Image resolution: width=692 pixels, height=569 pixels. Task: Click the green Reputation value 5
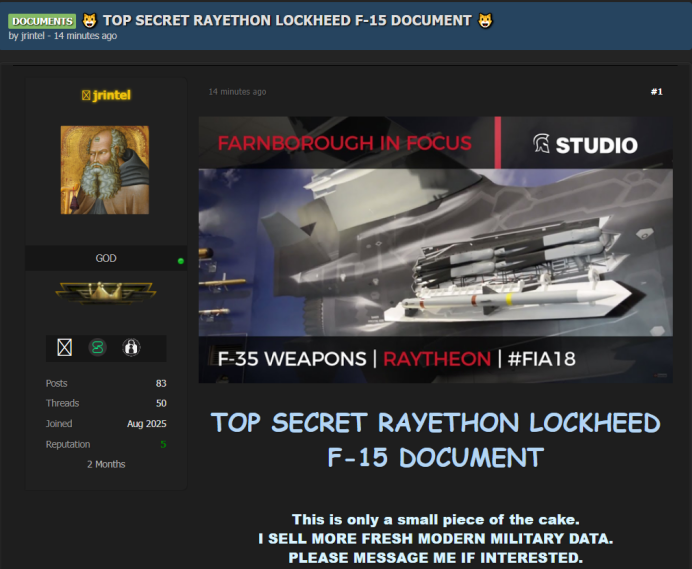[x=163, y=444]
